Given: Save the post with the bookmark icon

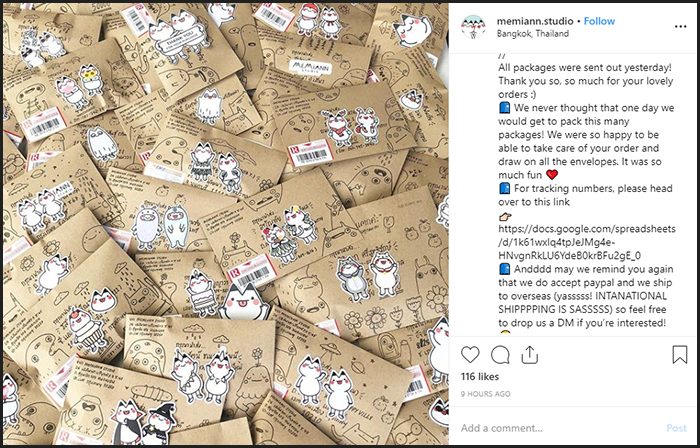Looking at the screenshot, I should pos(679,355).
